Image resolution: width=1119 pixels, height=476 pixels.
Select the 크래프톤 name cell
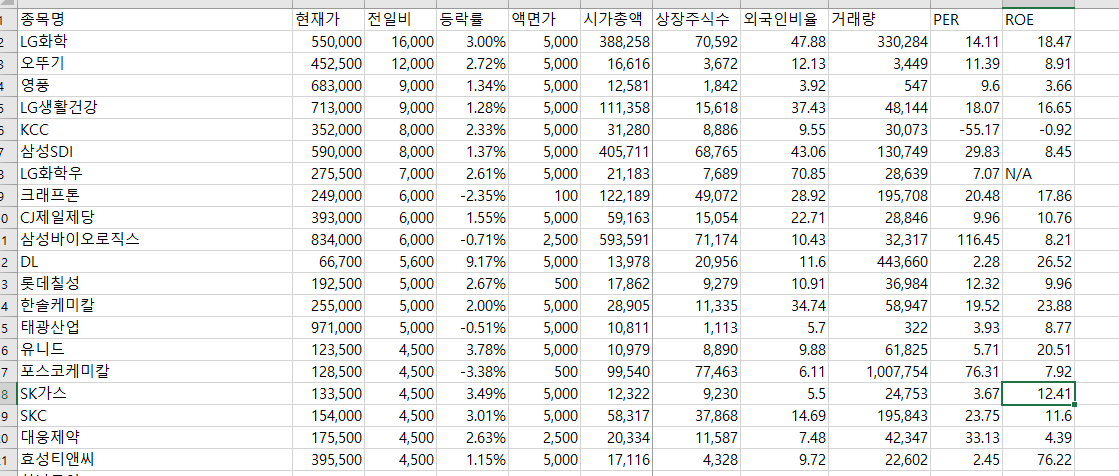pos(154,196)
